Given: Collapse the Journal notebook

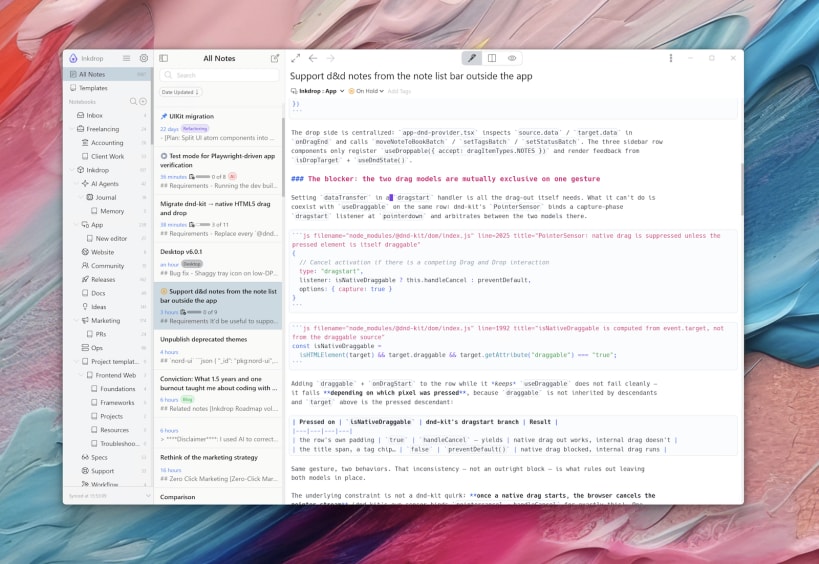Looking at the screenshot, I should click(x=82, y=197).
